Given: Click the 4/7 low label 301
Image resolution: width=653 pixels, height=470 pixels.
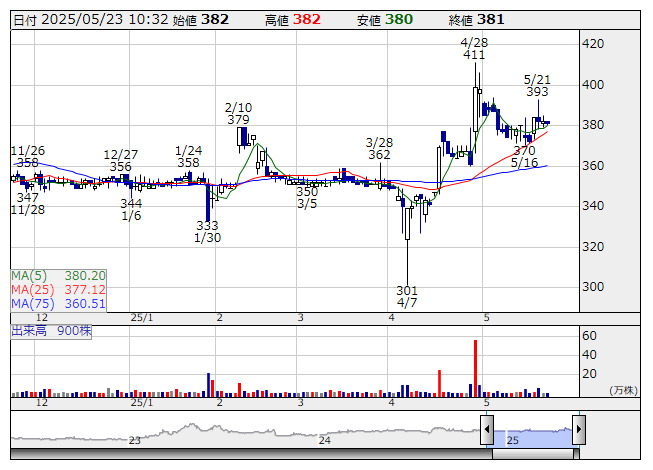Looking at the screenshot, I should pos(407,291).
